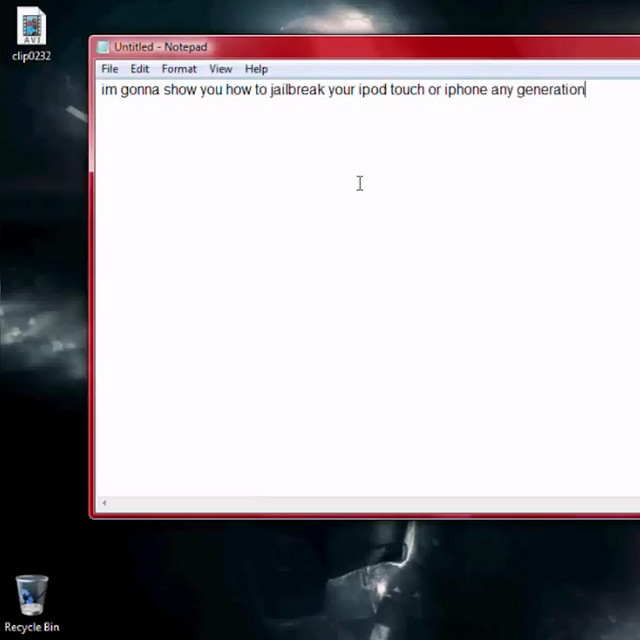Select the clip0232 AVI desktop icon

[31, 34]
